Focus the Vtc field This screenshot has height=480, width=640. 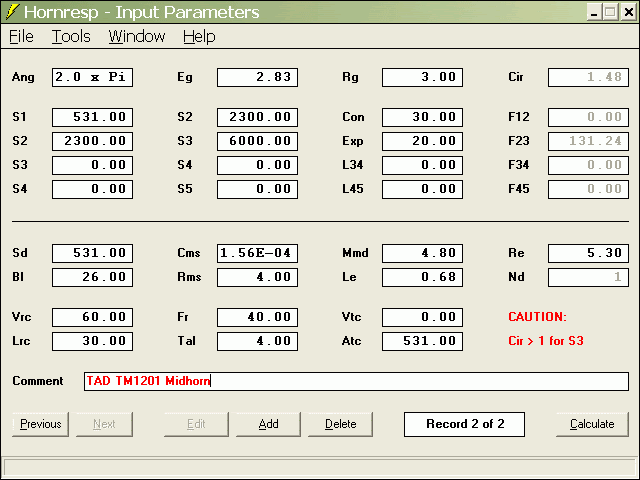[x=422, y=317]
